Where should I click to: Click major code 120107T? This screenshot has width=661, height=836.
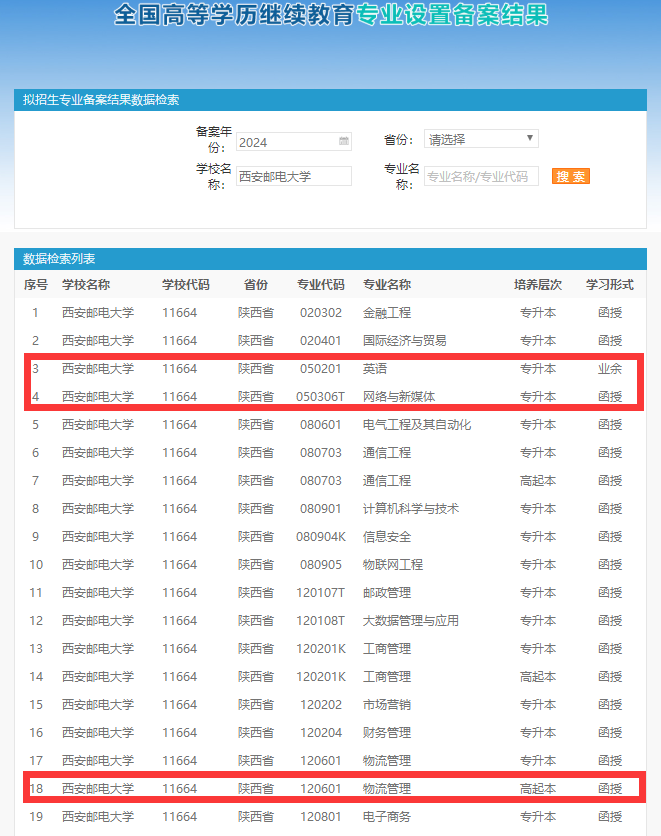point(321,593)
